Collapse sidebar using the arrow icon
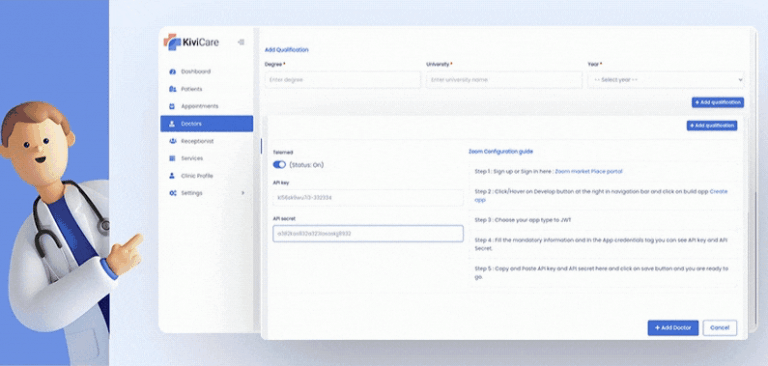 point(240,42)
